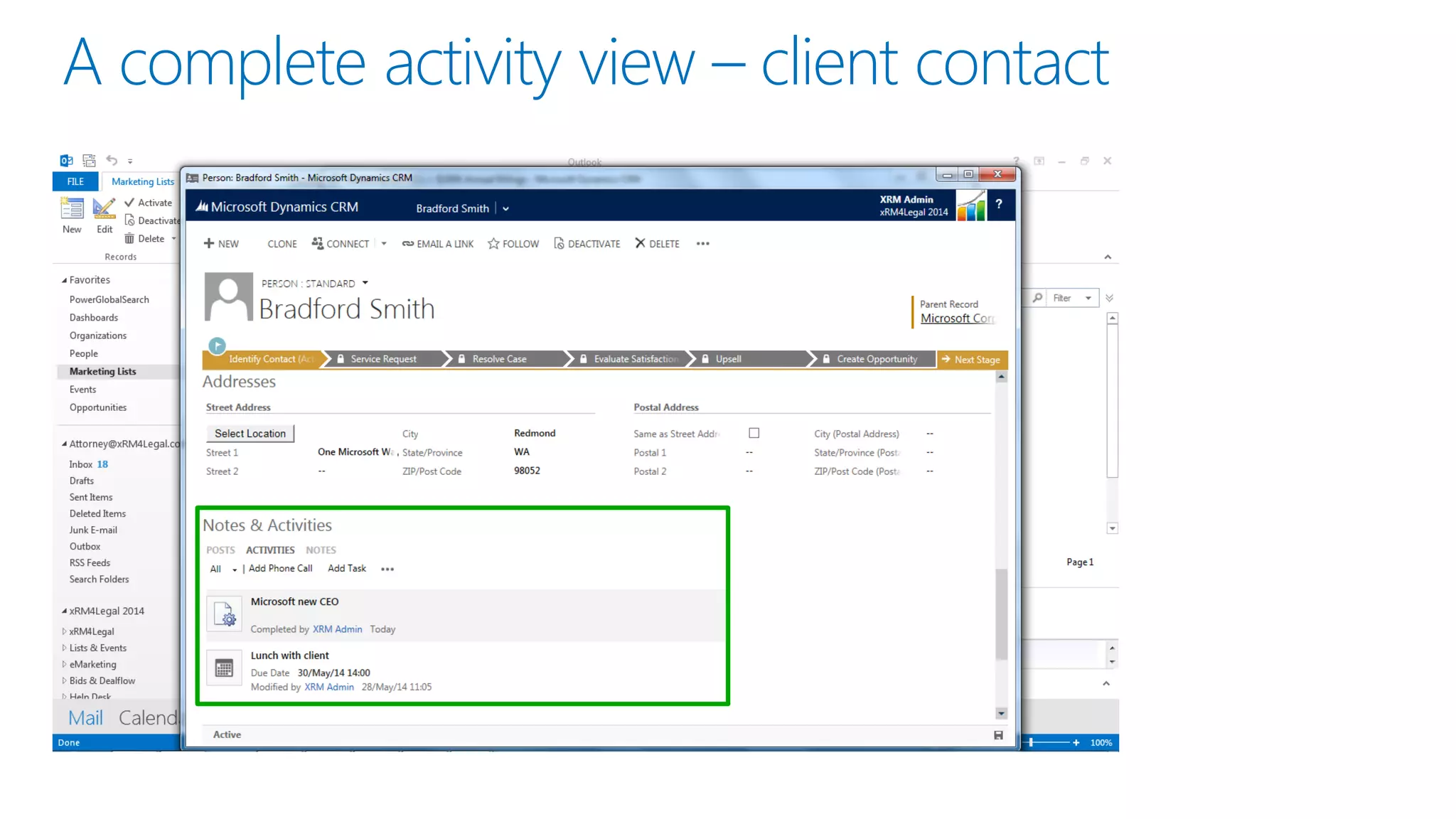Click the Edit record icon in Outlook ribbon
Screen dimensions: 1456x819
104,208
